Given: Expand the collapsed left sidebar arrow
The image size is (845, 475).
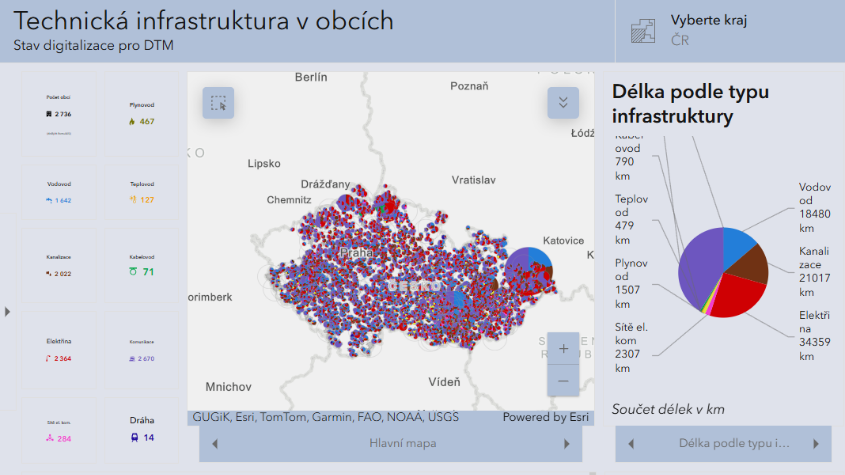Looking at the screenshot, I should [x=8, y=312].
